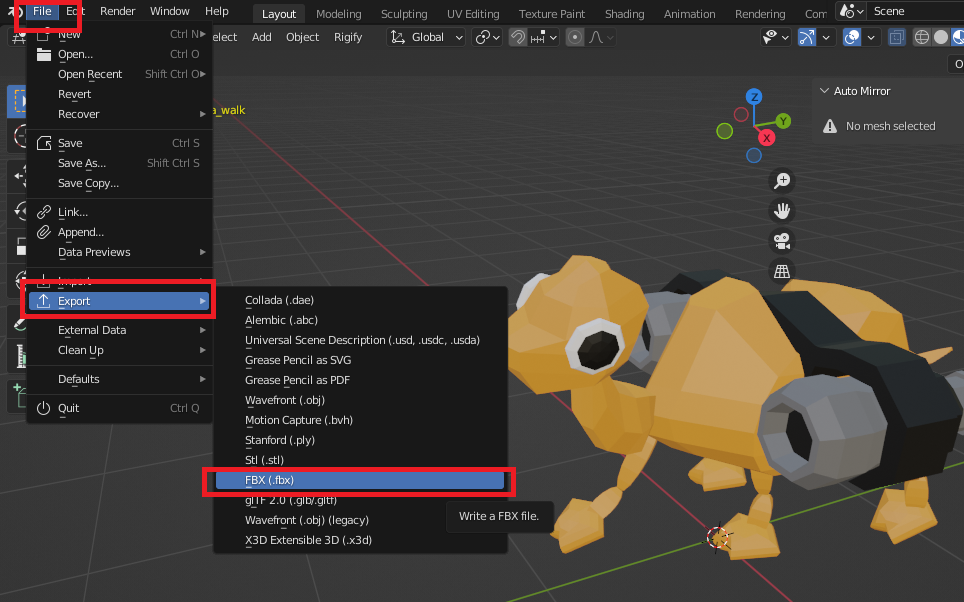The height and width of the screenshot is (602, 964).
Task: Choose FBX (.fbx) from the Export submenu
Action: [x=359, y=480]
